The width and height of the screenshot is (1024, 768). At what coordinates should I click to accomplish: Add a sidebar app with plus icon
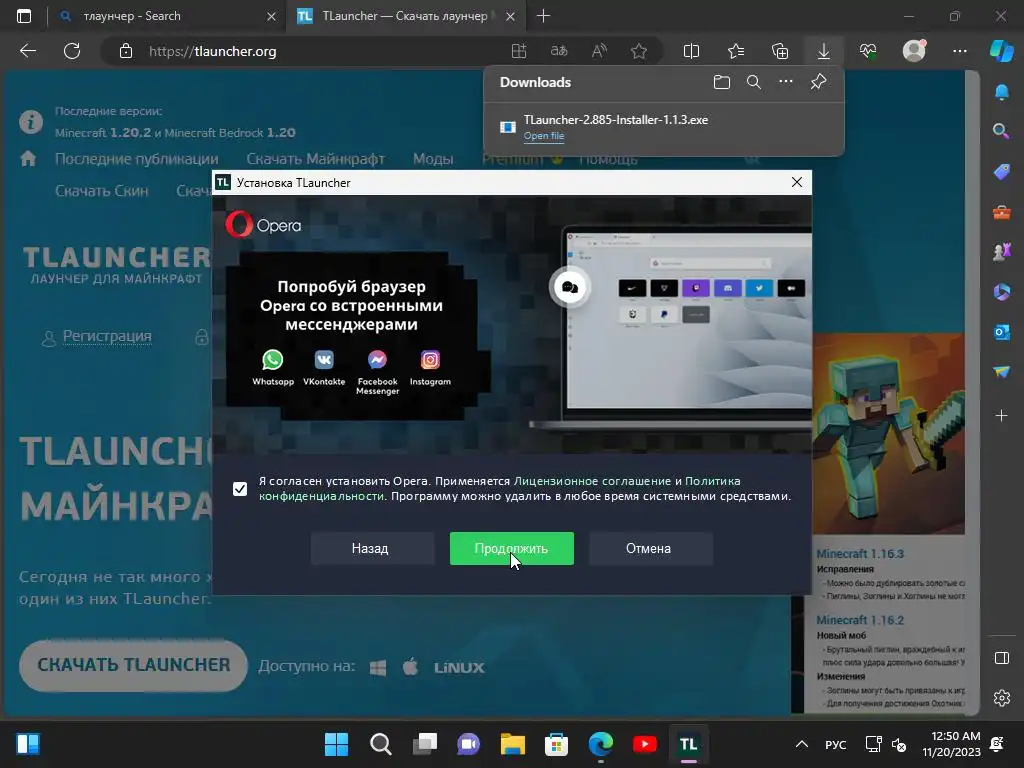(1001, 415)
